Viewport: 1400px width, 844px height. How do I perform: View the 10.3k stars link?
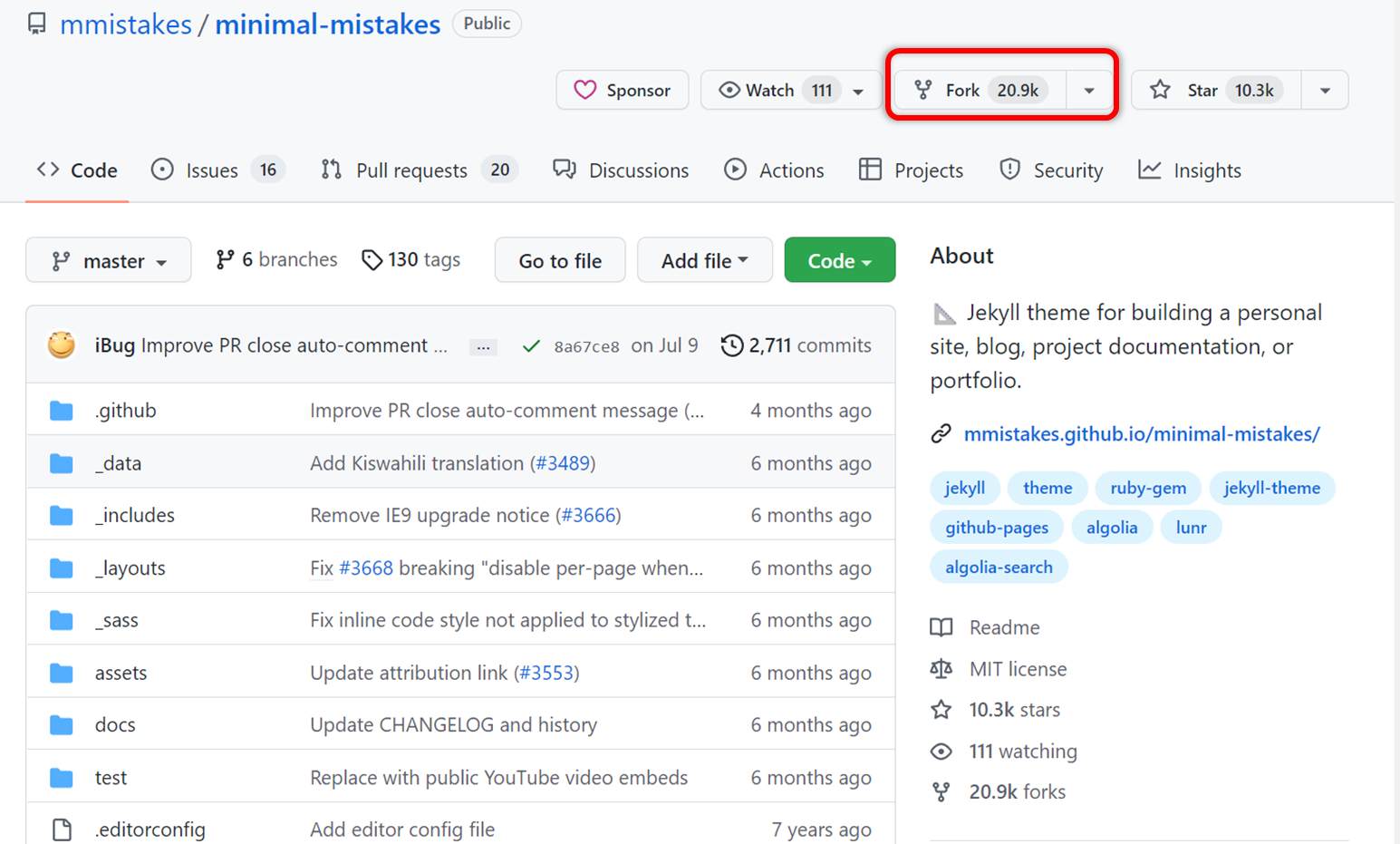pyautogui.click(x=995, y=710)
